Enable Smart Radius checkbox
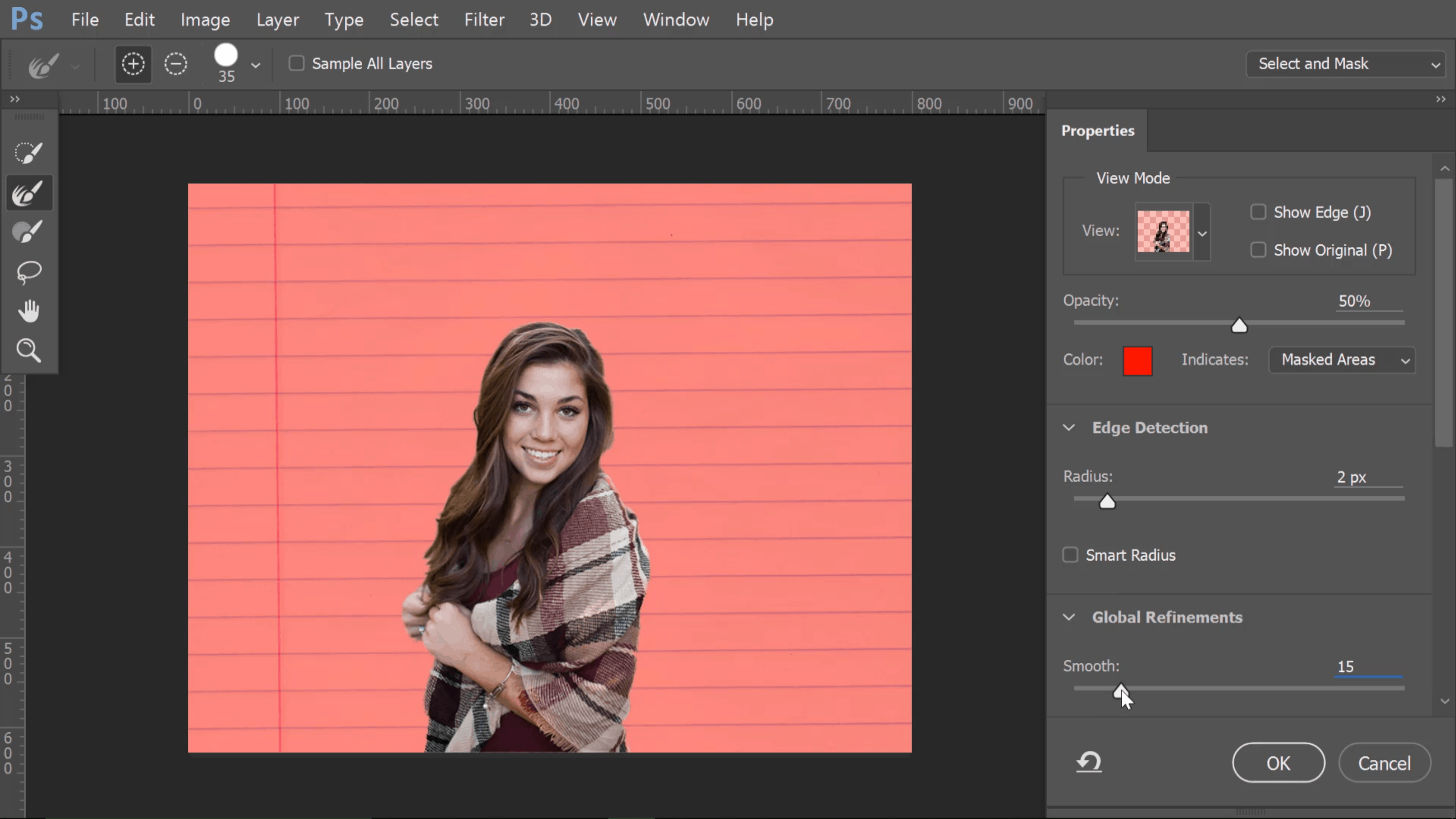1456x819 pixels. (x=1071, y=555)
